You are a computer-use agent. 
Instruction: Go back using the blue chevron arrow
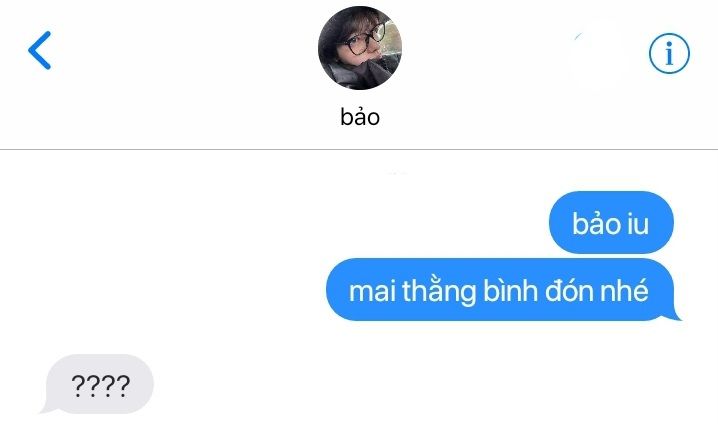tap(39, 50)
